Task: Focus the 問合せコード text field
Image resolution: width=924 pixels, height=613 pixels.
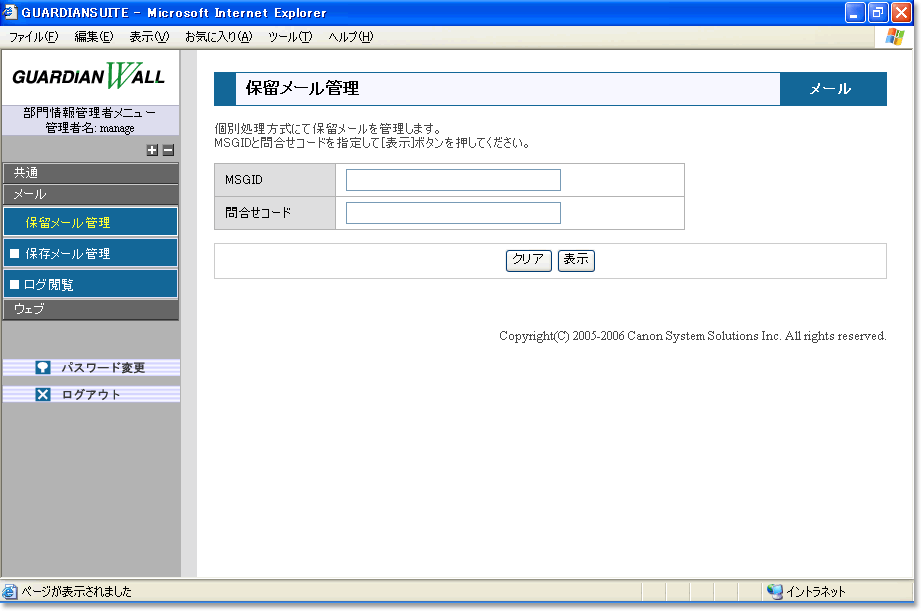Action: point(453,213)
